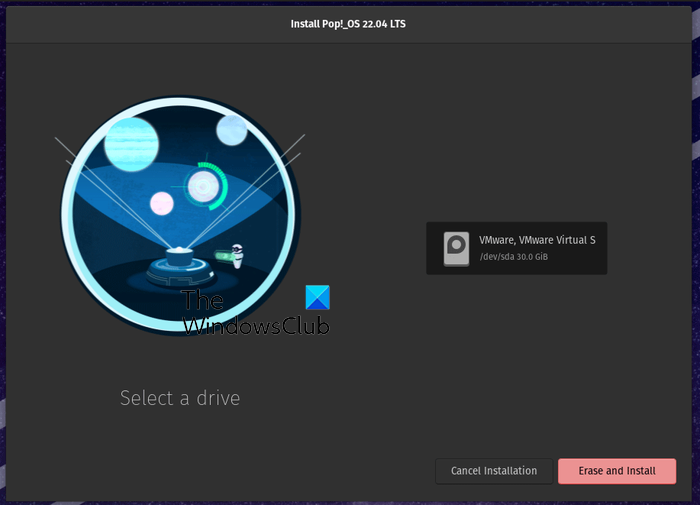Cancel the installation
Viewport: 700px width, 505px height.
494,471
